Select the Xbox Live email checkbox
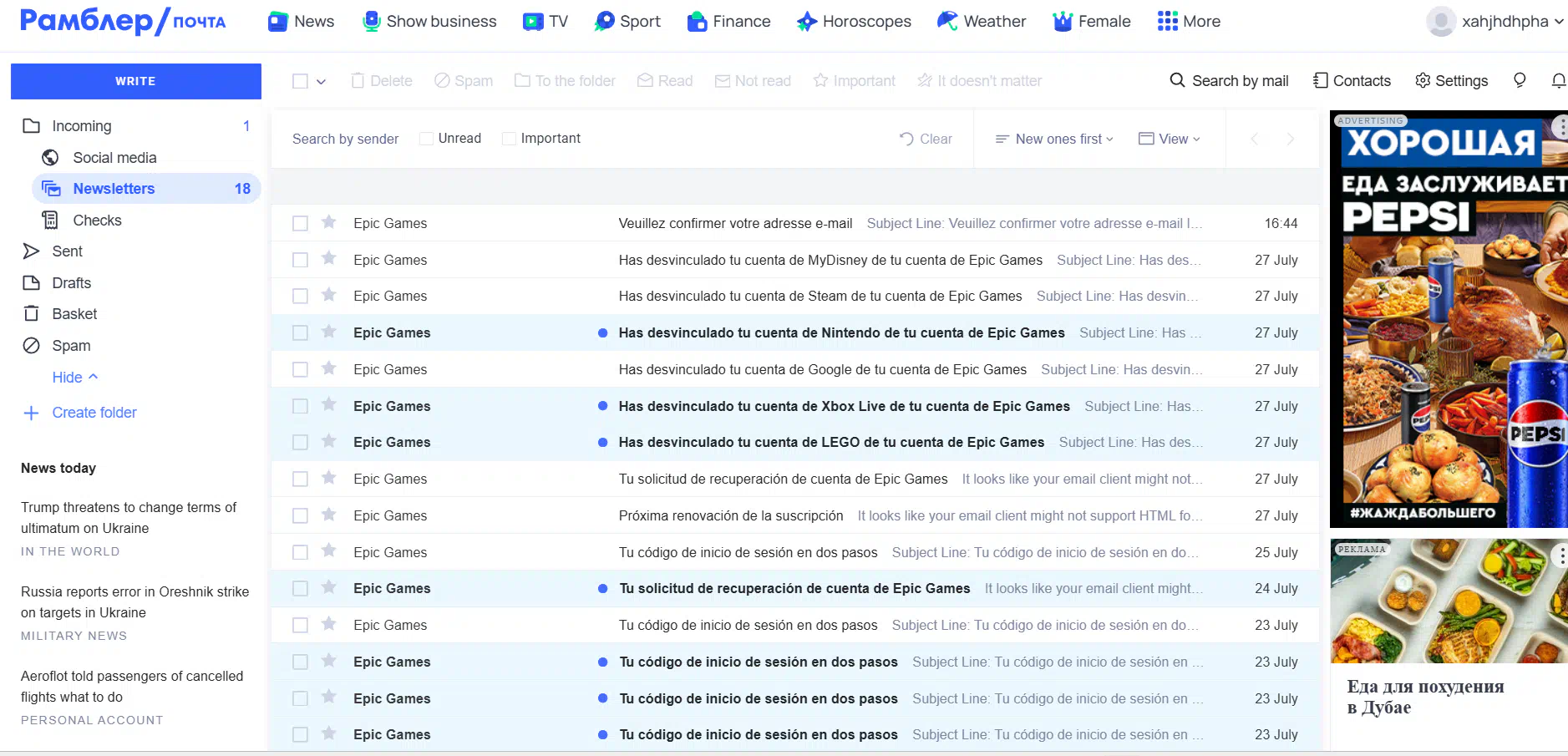 [300, 406]
